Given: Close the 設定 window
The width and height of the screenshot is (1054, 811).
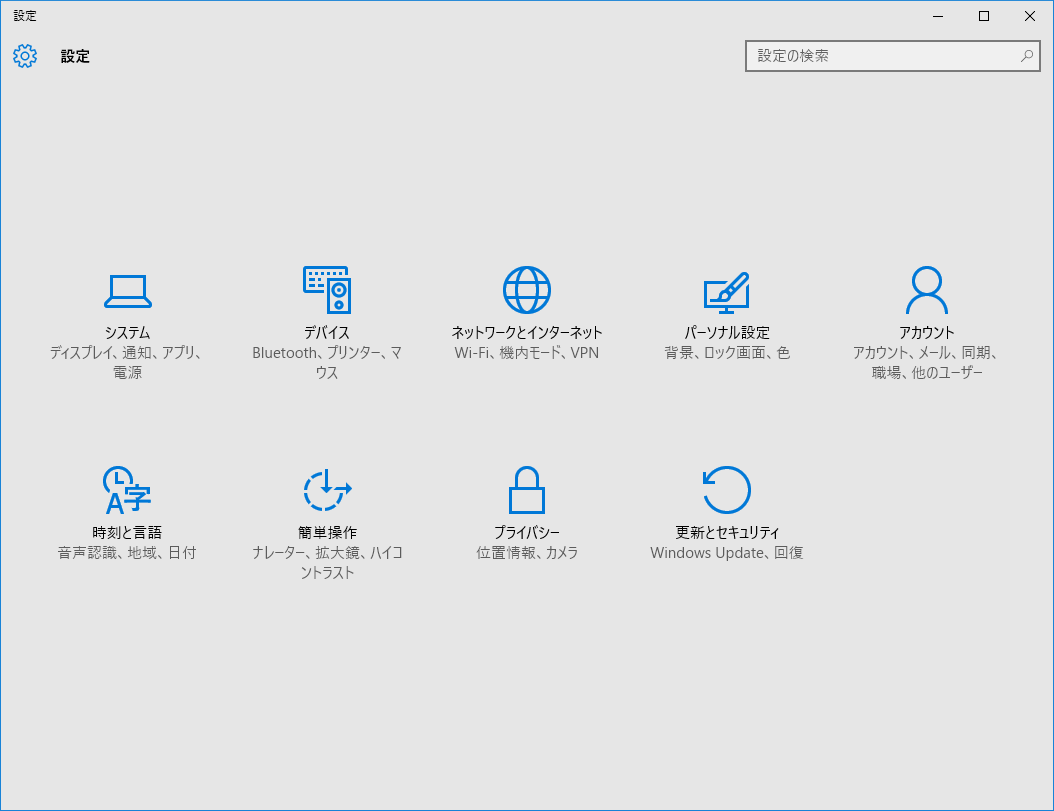Looking at the screenshot, I should (x=1030, y=16).
